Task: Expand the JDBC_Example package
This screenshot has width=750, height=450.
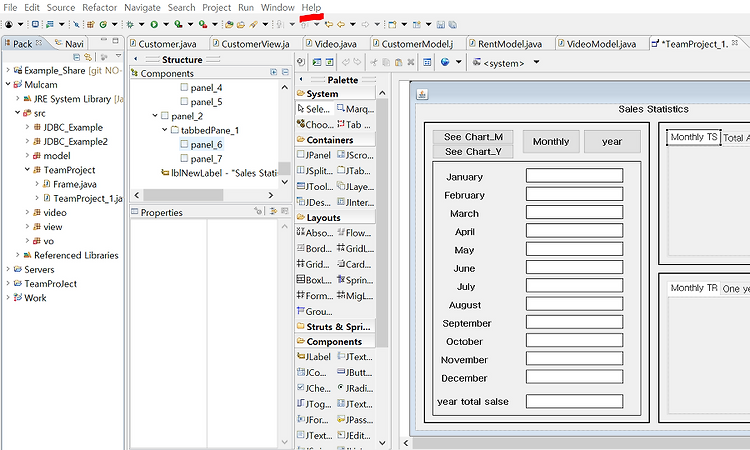Action: (27, 127)
